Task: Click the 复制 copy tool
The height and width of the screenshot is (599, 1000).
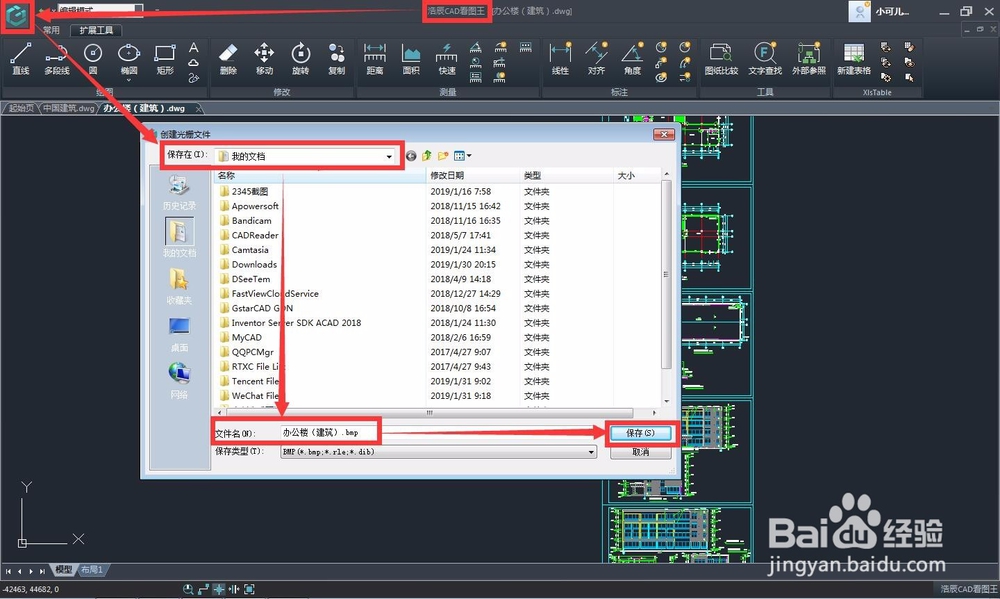Action: click(x=337, y=59)
